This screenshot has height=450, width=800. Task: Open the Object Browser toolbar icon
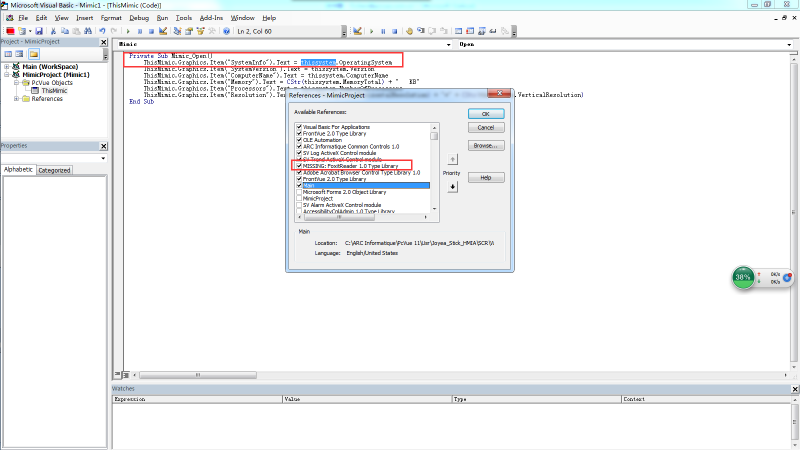201,31
